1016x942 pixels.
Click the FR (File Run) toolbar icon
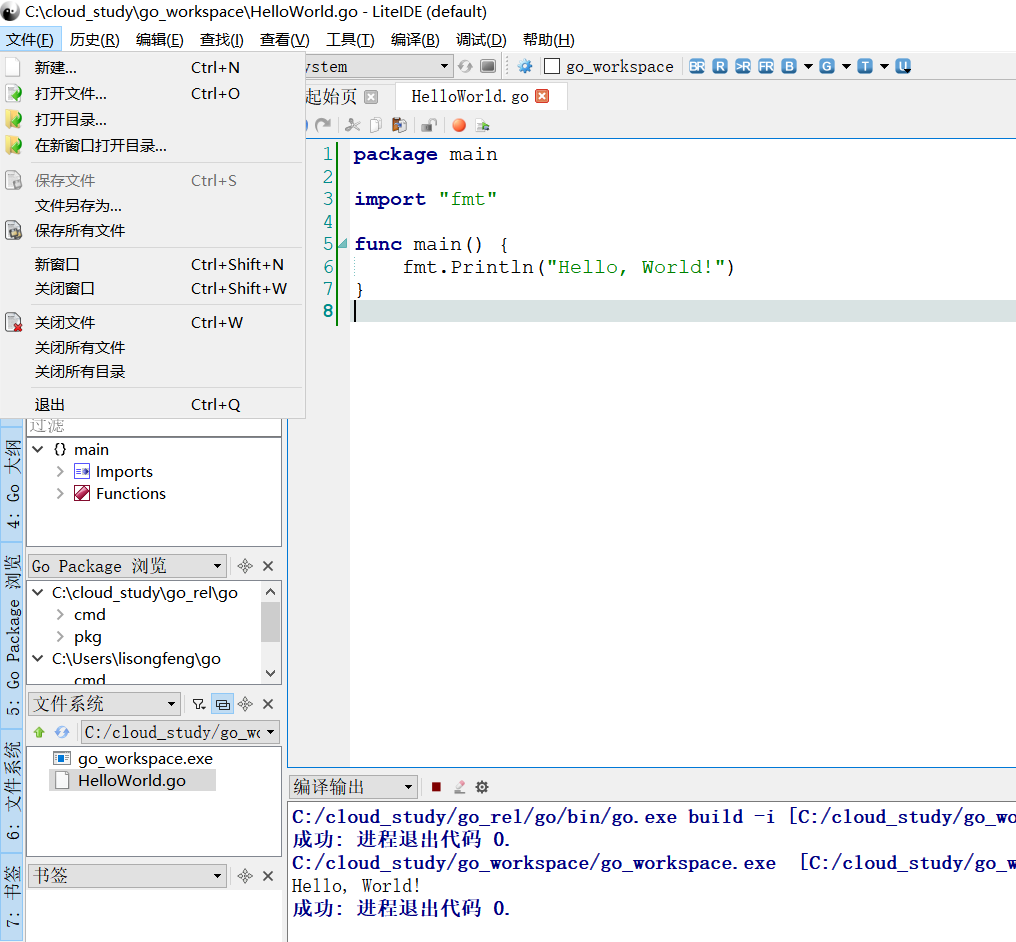(x=766, y=66)
